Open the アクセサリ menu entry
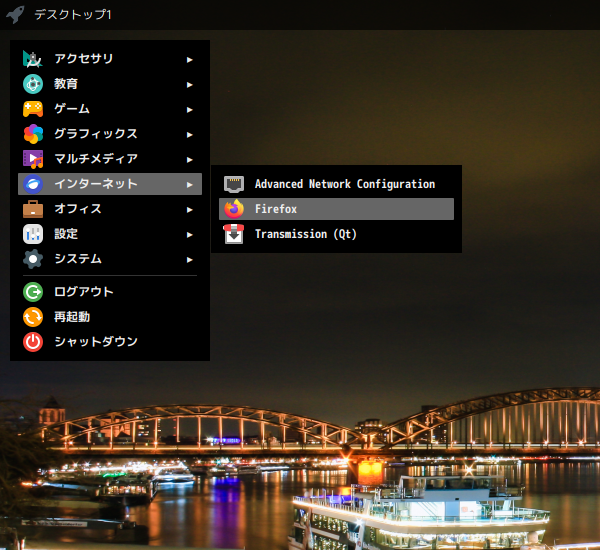 coord(110,59)
